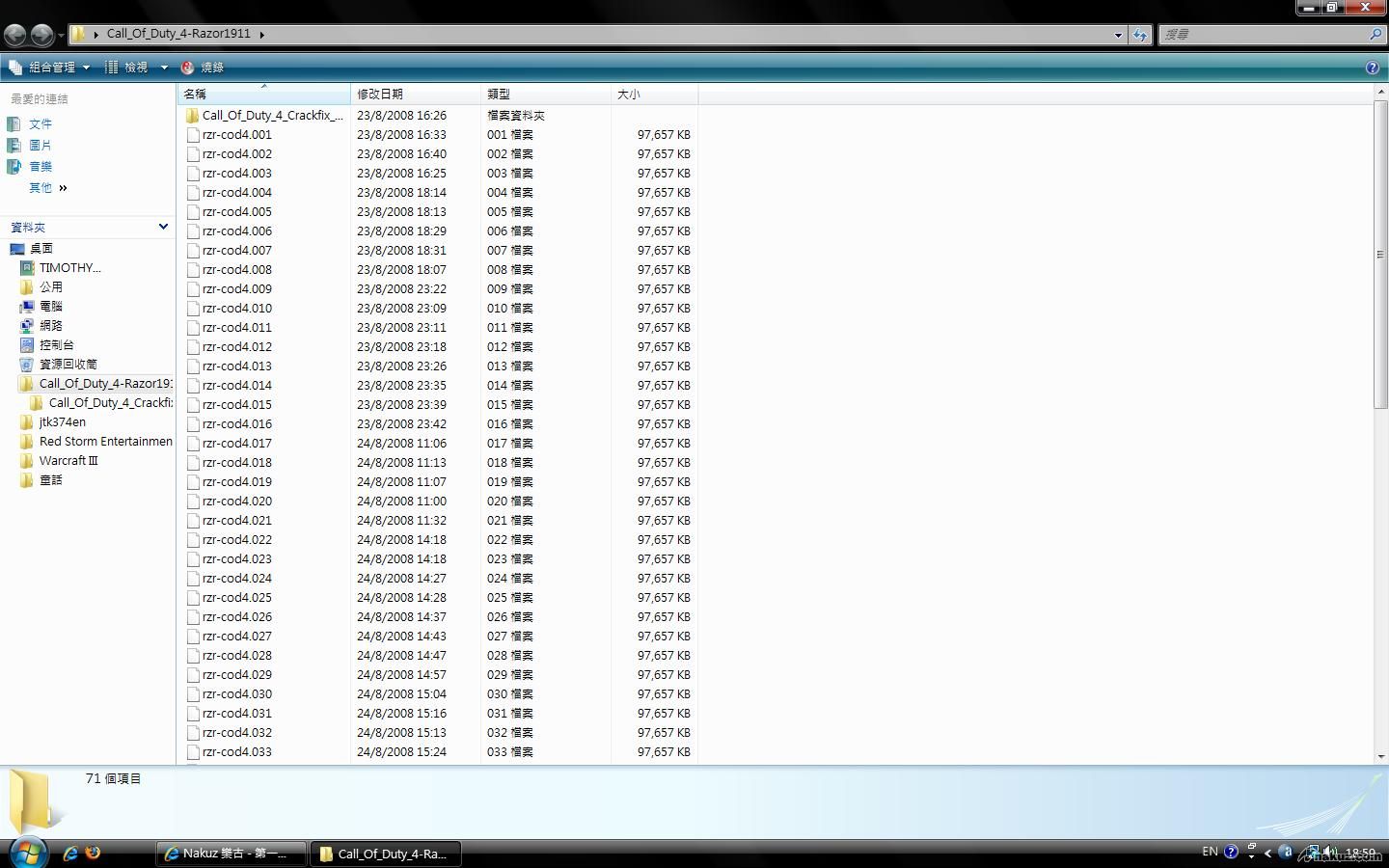Click the magnifier search icon

(1375, 35)
